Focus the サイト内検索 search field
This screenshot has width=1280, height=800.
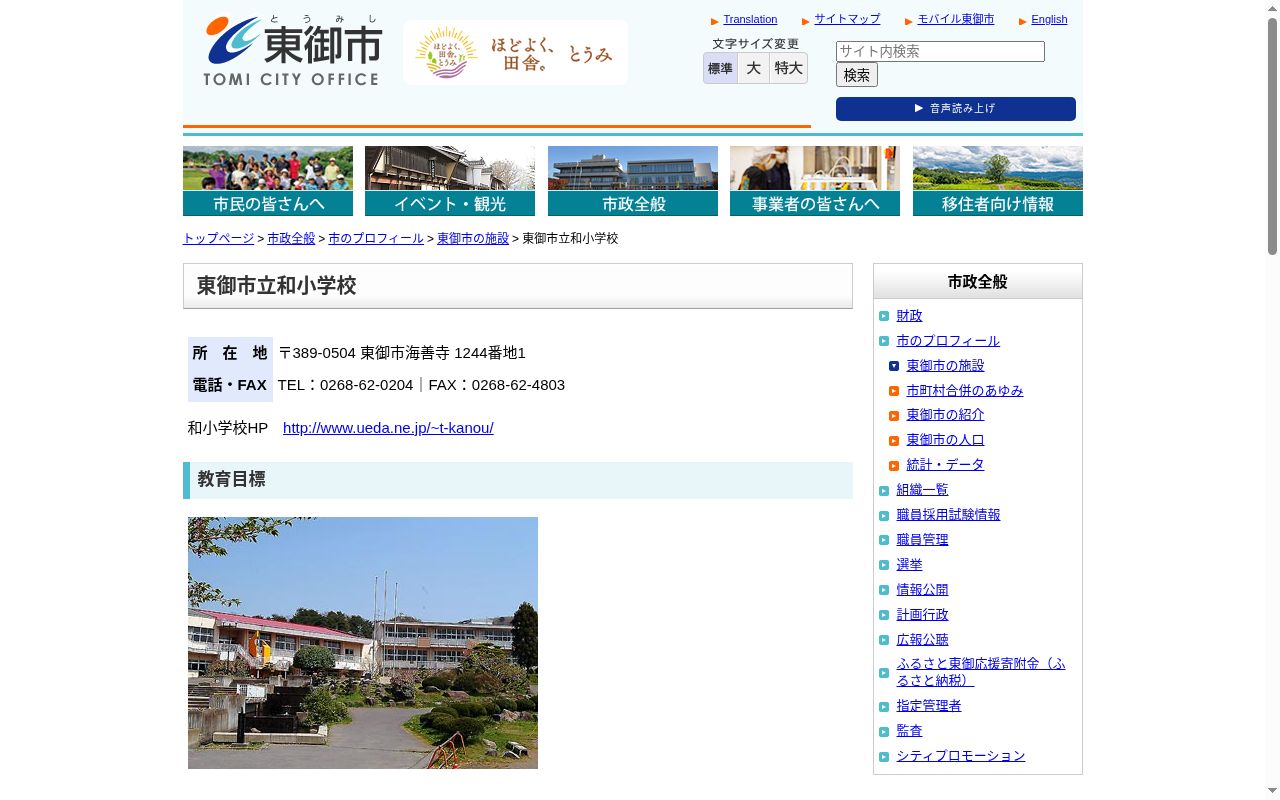940,51
